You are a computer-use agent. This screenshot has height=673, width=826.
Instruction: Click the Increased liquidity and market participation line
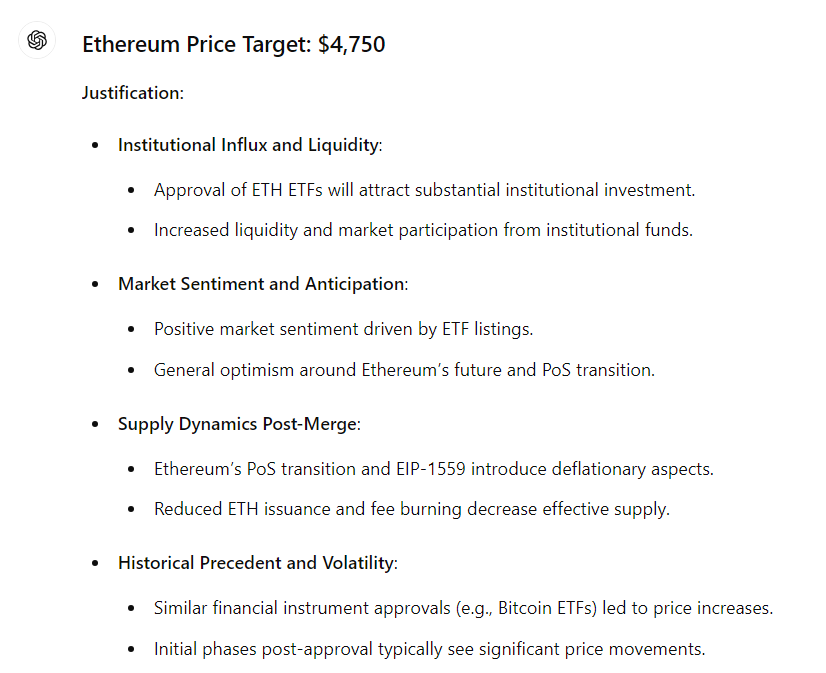(423, 230)
